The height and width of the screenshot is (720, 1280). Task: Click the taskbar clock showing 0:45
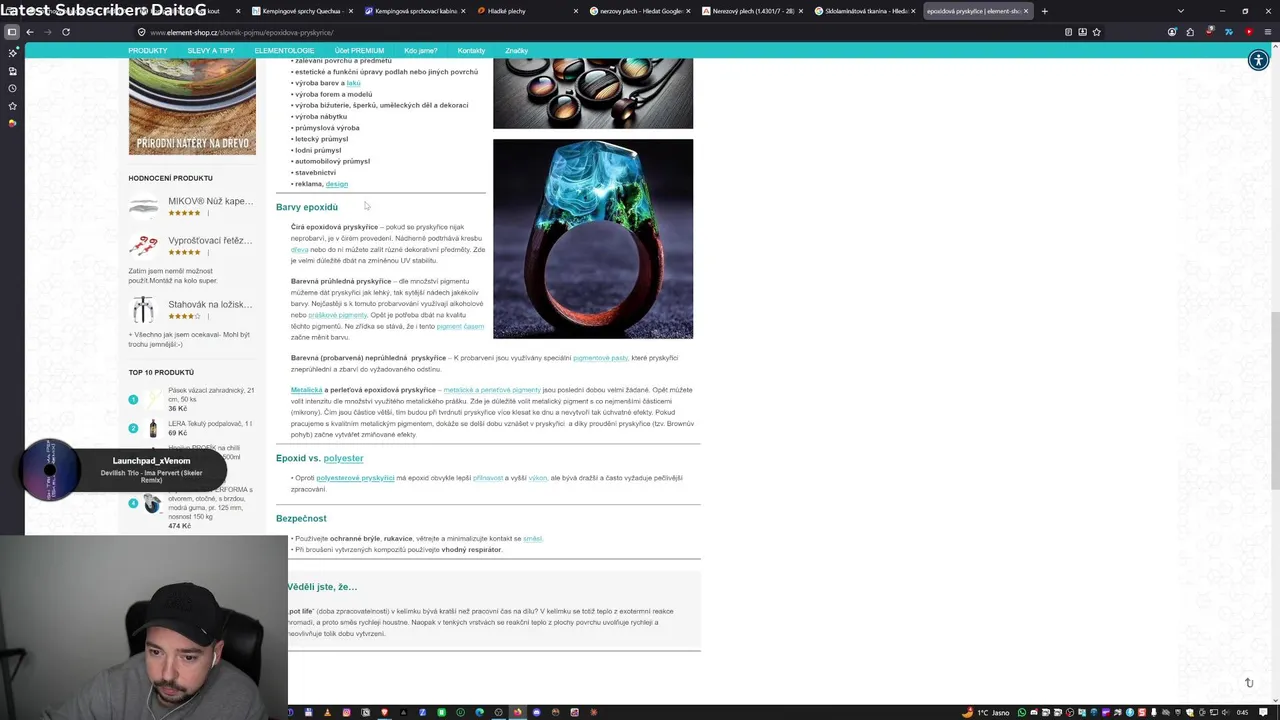coord(1242,712)
